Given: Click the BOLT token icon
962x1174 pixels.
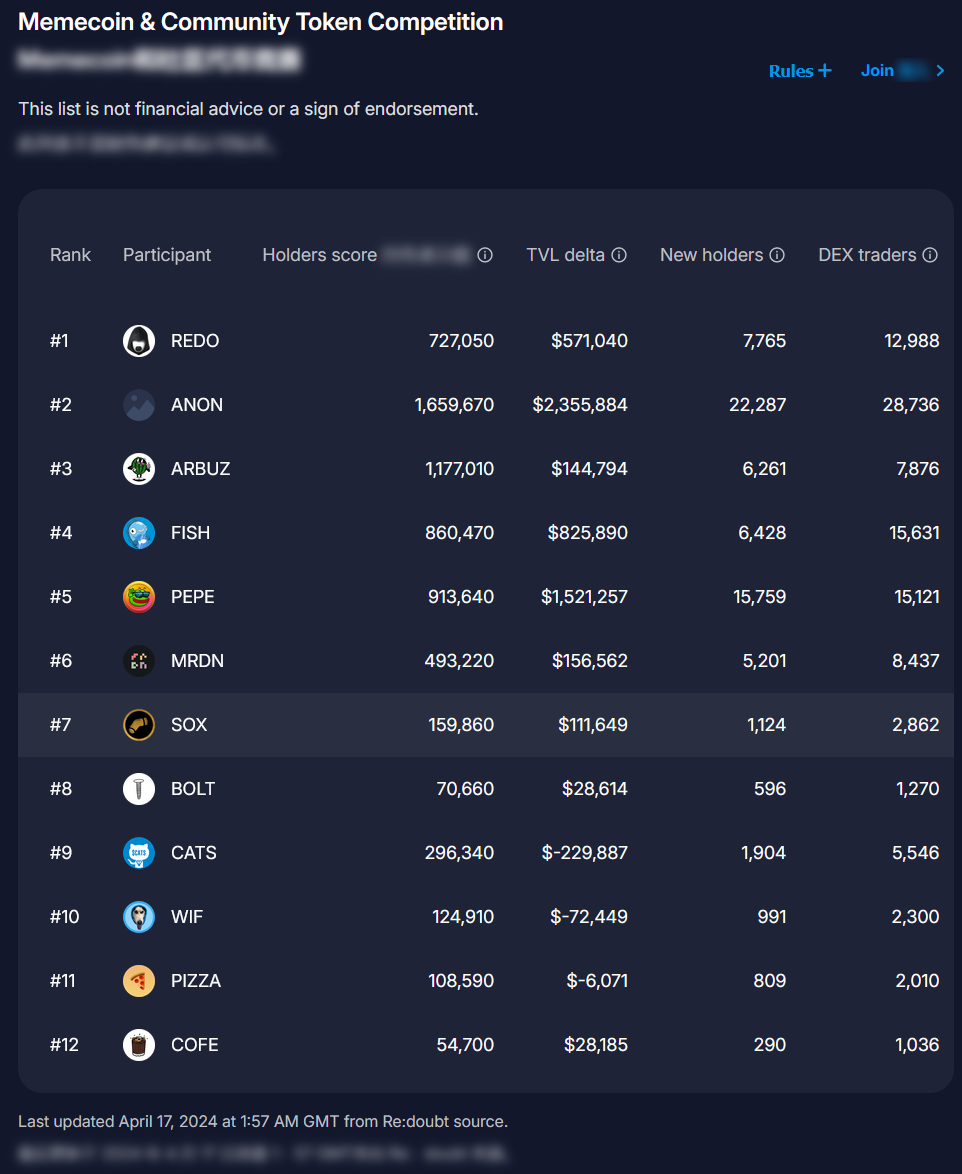Looking at the screenshot, I should coord(139,789).
